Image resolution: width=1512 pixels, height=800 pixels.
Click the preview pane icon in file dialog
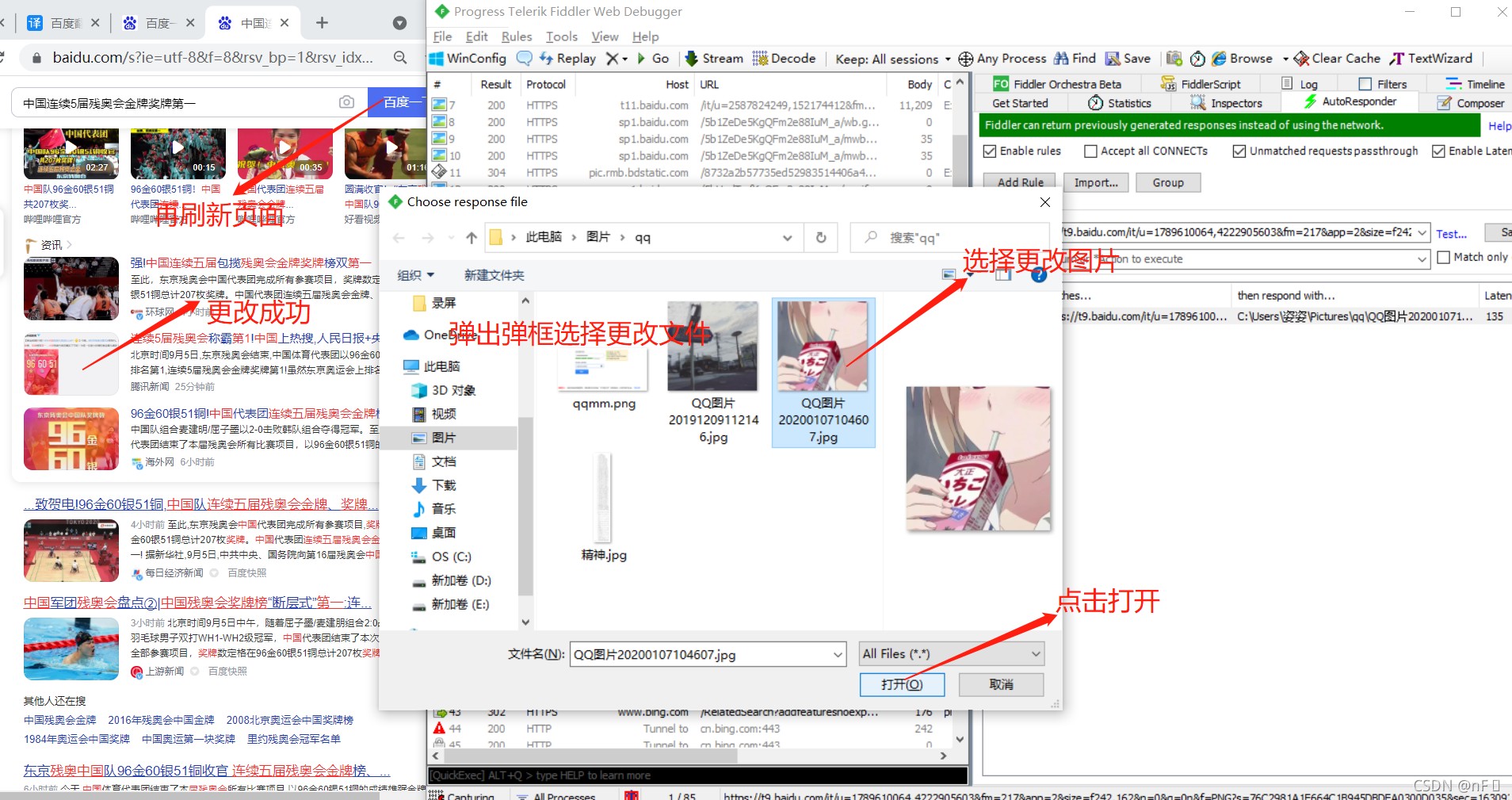pos(1003,275)
